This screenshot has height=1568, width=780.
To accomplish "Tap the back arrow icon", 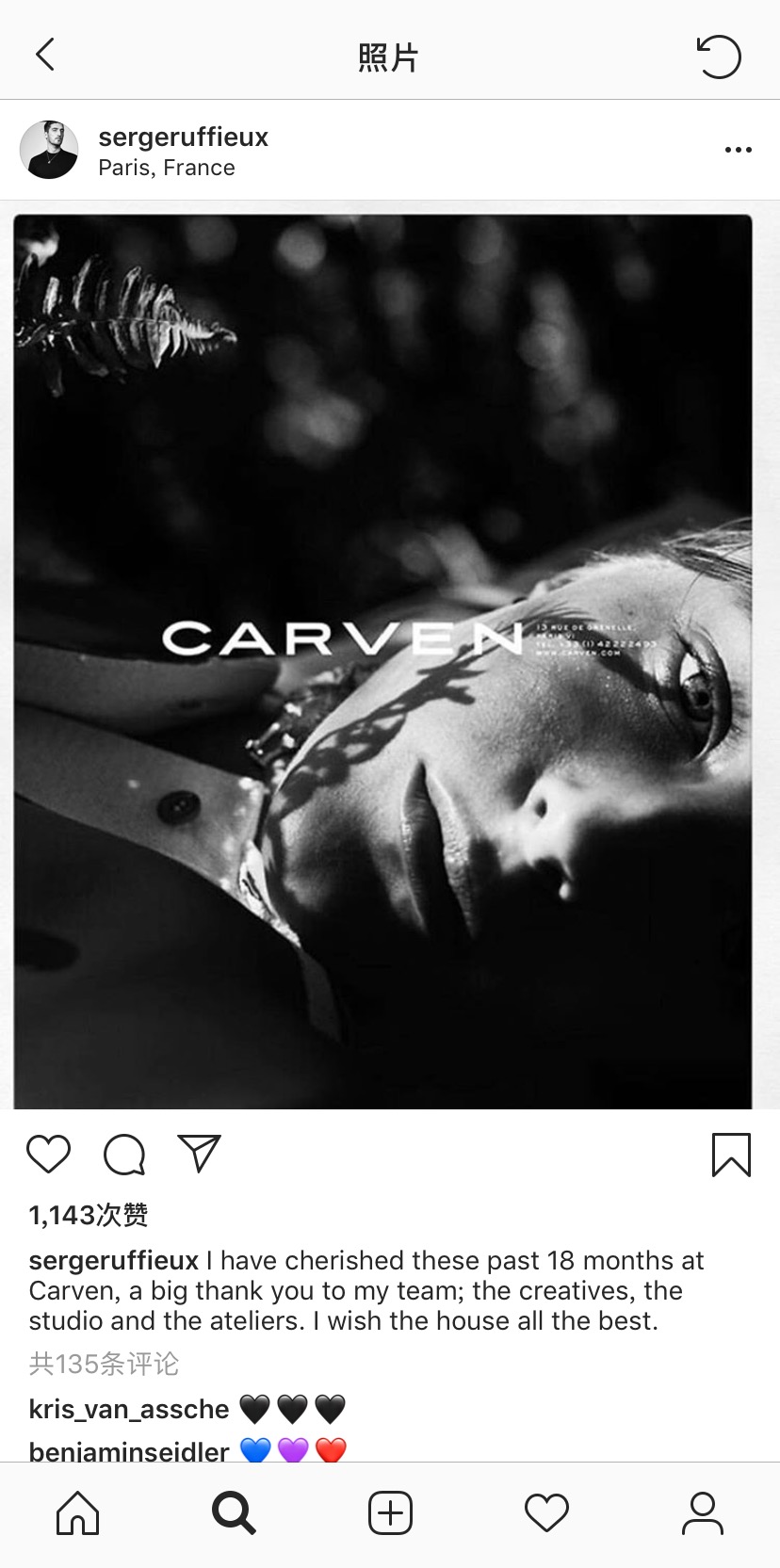I will tap(45, 55).
